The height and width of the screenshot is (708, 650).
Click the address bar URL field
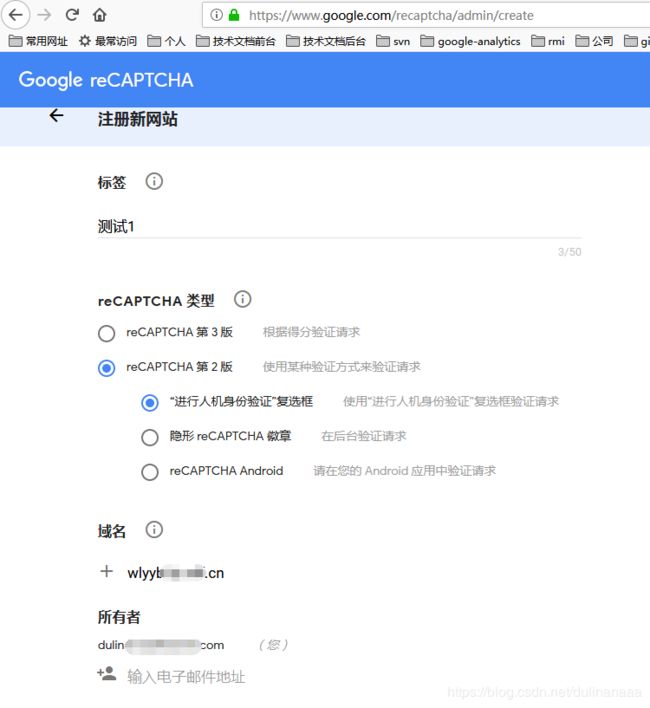[x=426, y=15]
